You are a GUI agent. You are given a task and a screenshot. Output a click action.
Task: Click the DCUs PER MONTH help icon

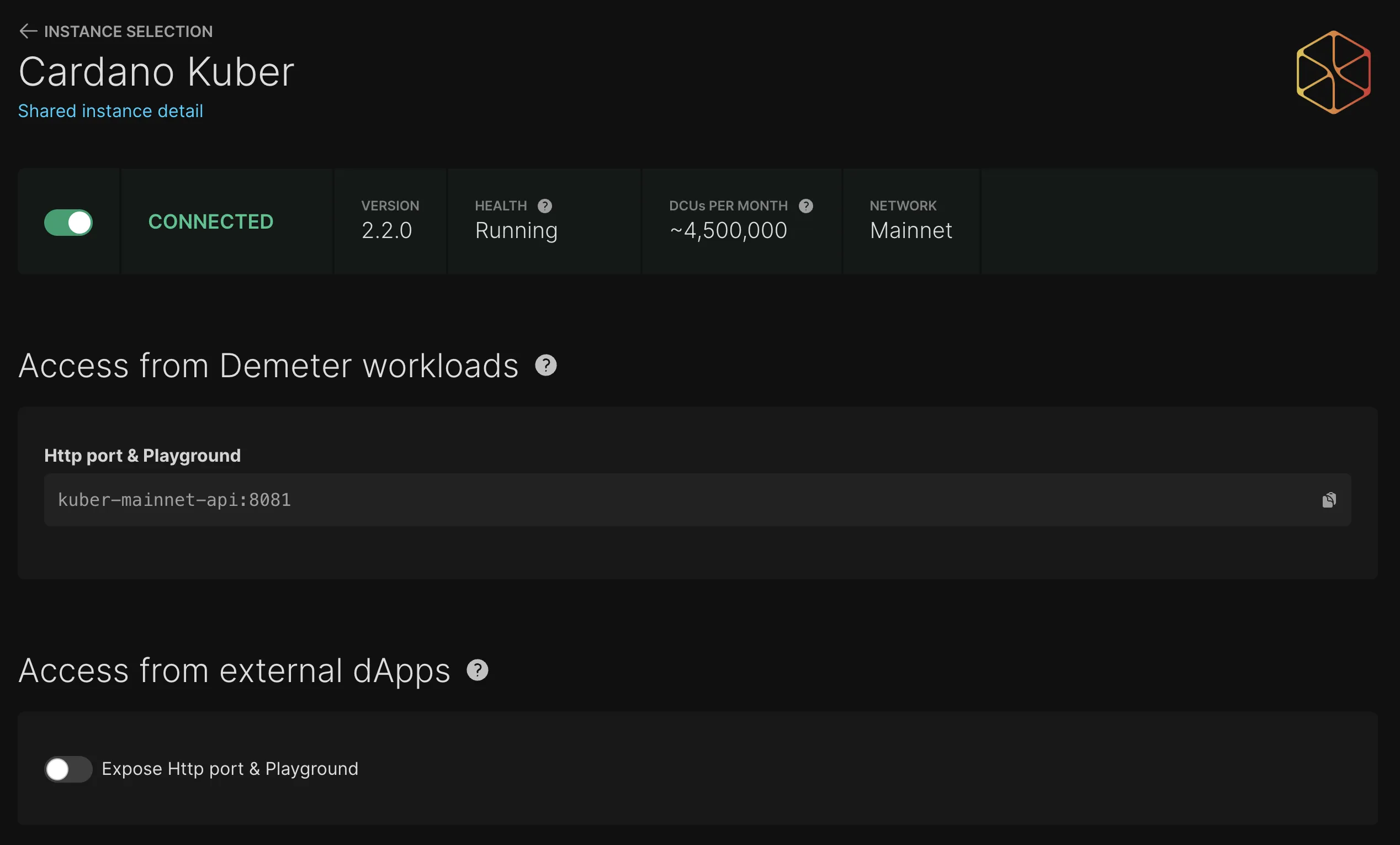click(x=805, y=205)
